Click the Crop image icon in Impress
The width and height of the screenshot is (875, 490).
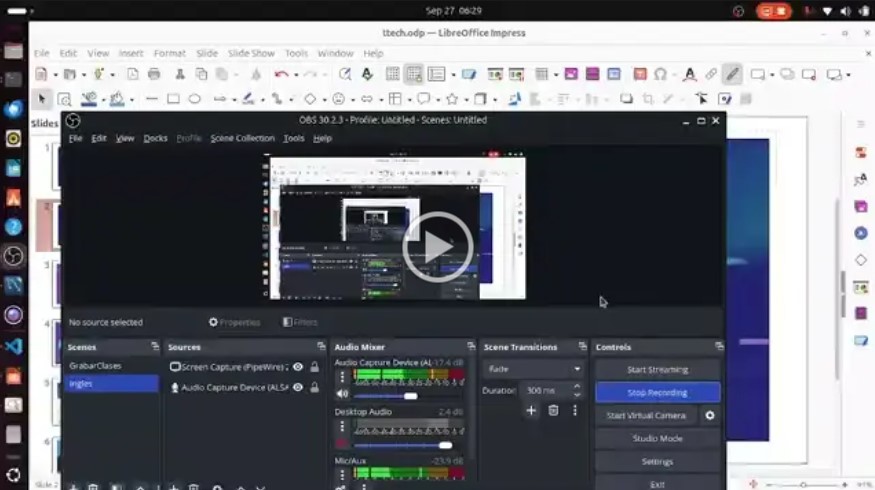pyautogui.click(x=648, y=99)
